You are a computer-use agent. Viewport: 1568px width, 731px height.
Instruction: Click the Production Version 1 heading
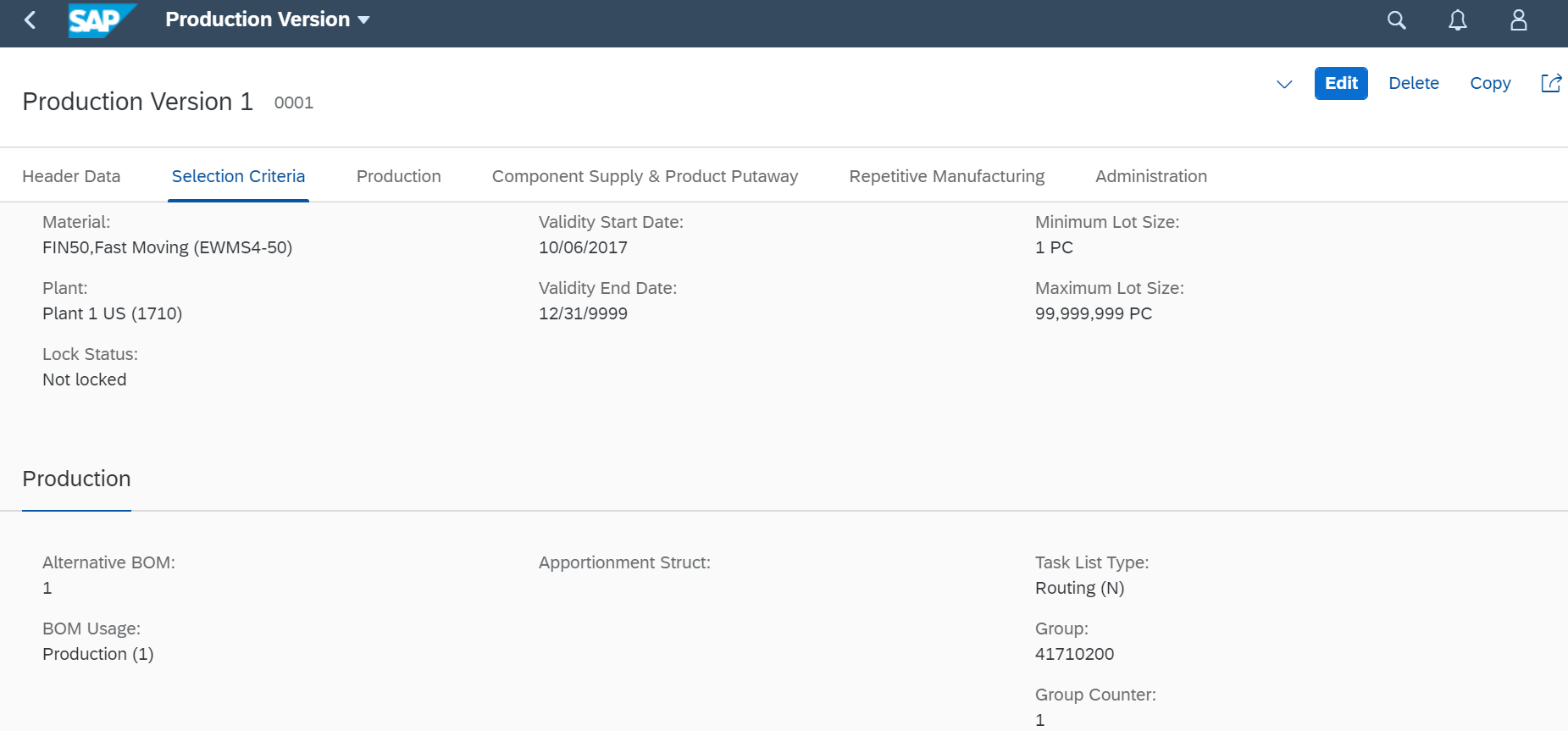(137, 102)
